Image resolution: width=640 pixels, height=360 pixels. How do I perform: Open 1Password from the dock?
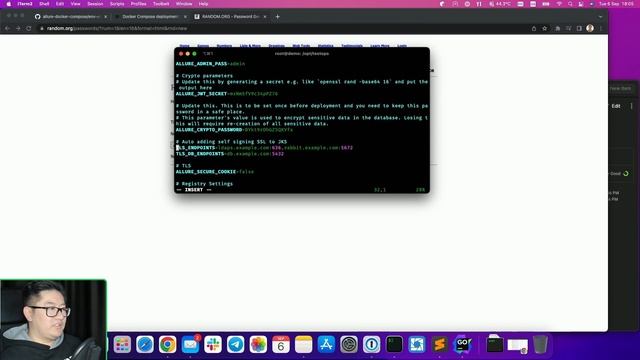coord(371,344)
